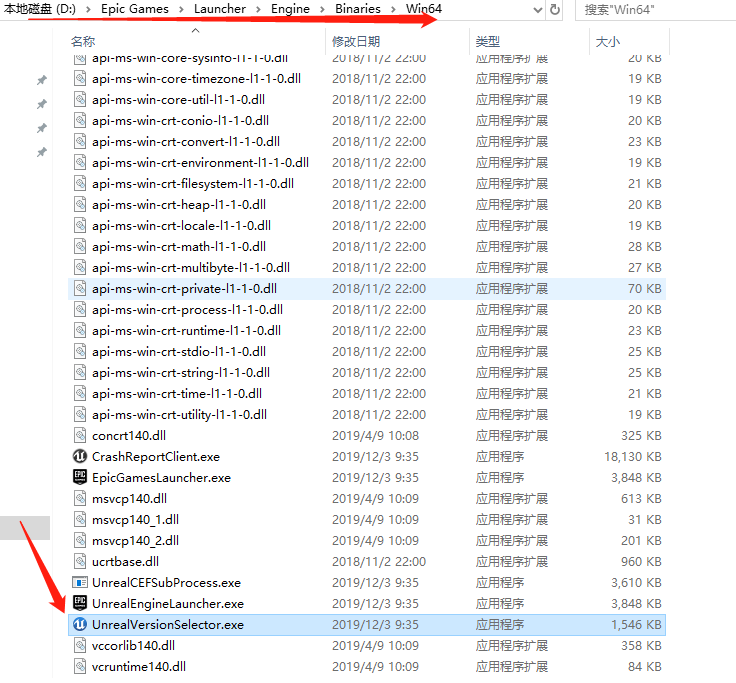Click the 搜索"Win64" search box
Image resolution: width=736 pixels, height=683 pixels.
tap(656, 10)
